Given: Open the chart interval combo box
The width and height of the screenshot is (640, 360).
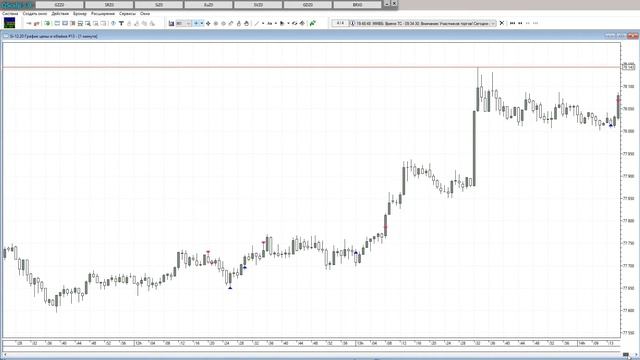Looking at the screenshot, I should 183,24.
